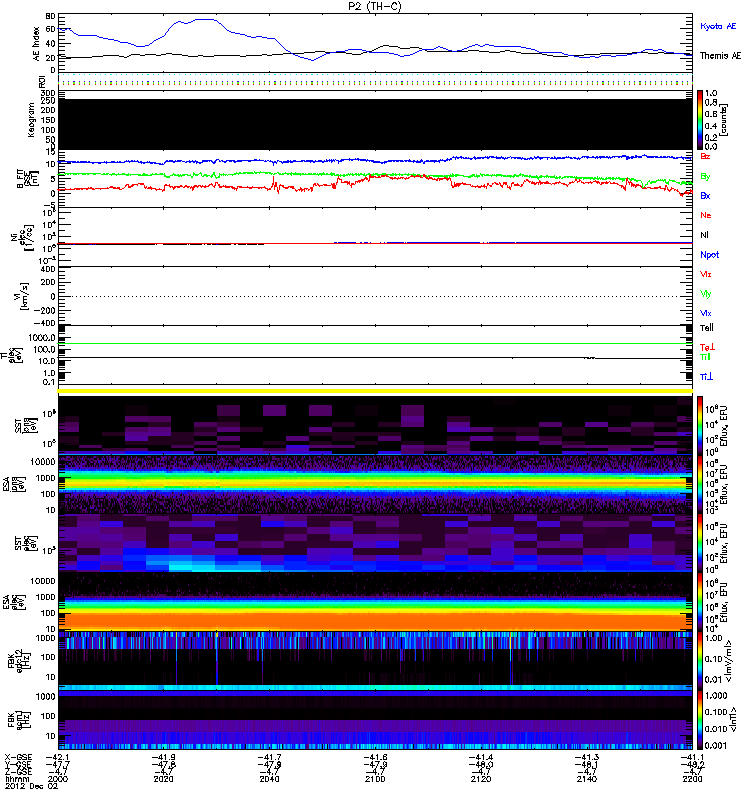Click the [counts] color bar unit label
This screenshot has height=800, width=750.
coord(724,121)
